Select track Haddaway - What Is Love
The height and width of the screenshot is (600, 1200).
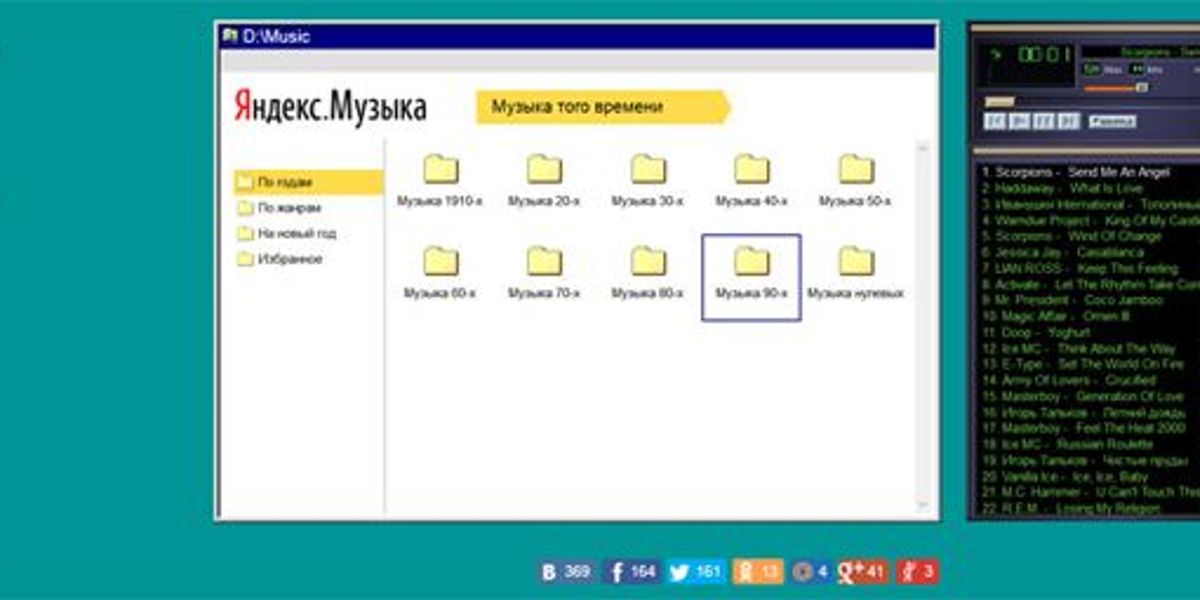click(x=1062, y=188)
